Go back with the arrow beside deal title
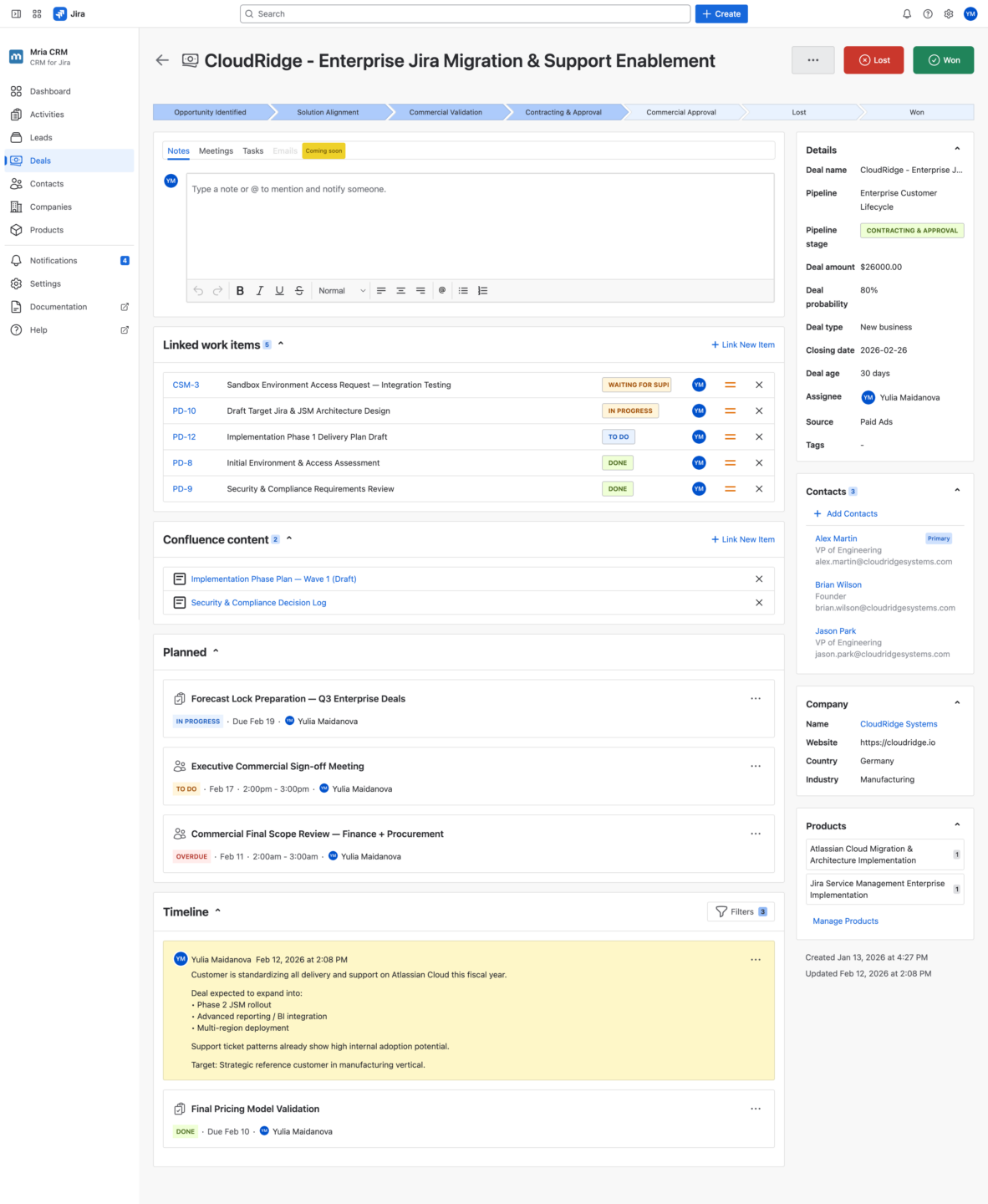The height and width of the screenshot is (1204, 988). point(162,60)
